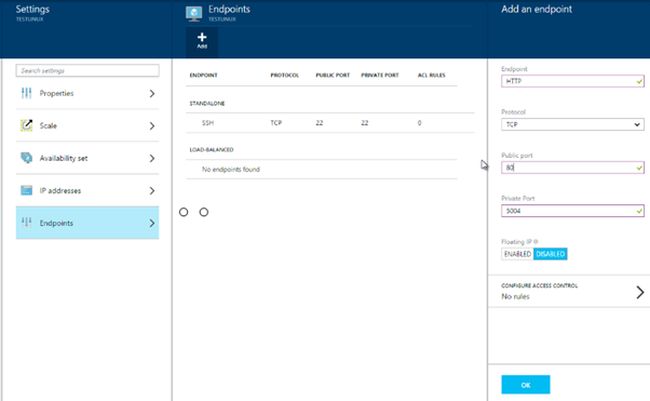Set Floating IP to Enabled
The height and width of the screenshot is (401, 650).
pos(517,254)
